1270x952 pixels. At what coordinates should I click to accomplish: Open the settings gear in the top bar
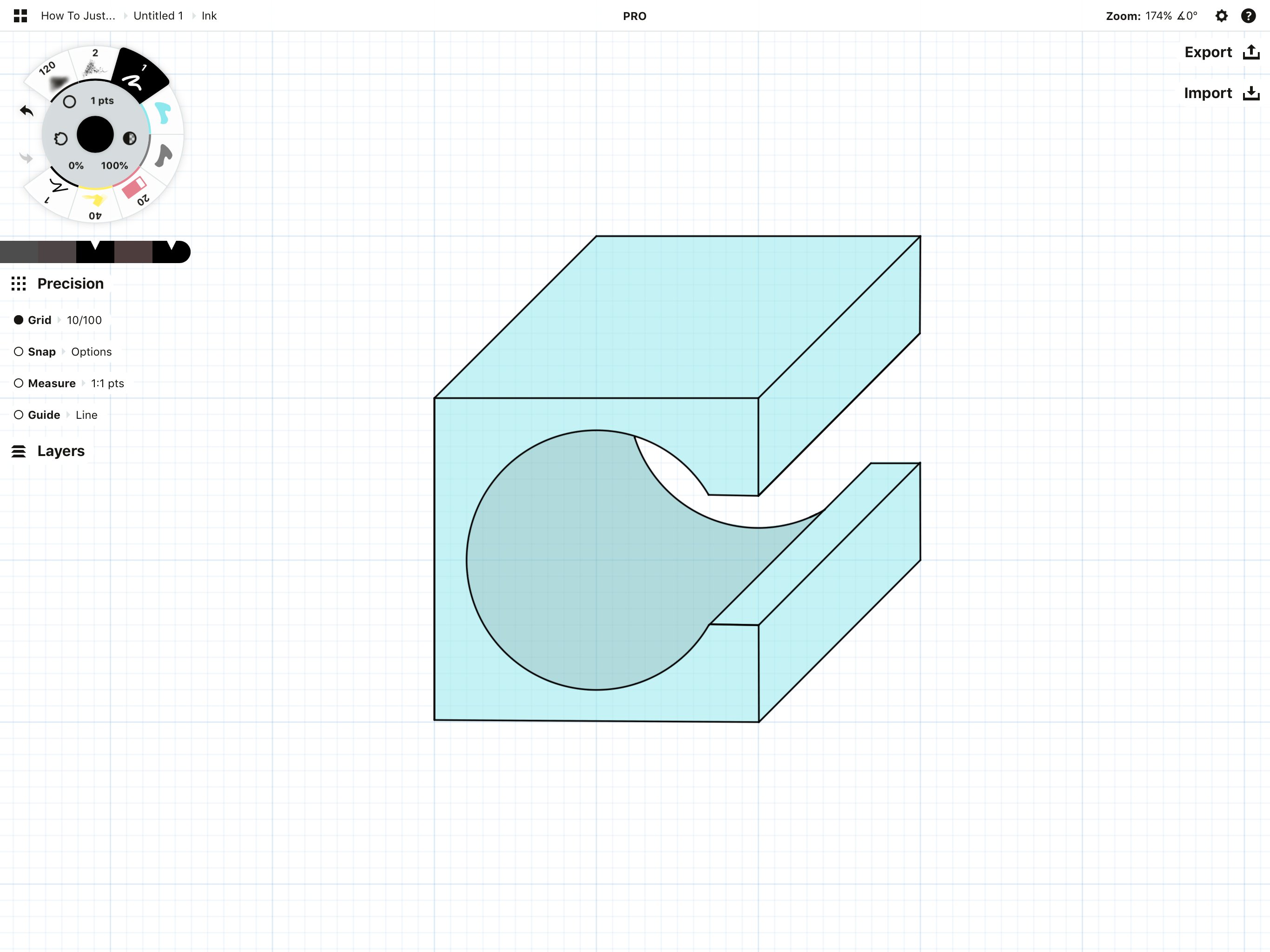click(1222, 16)
